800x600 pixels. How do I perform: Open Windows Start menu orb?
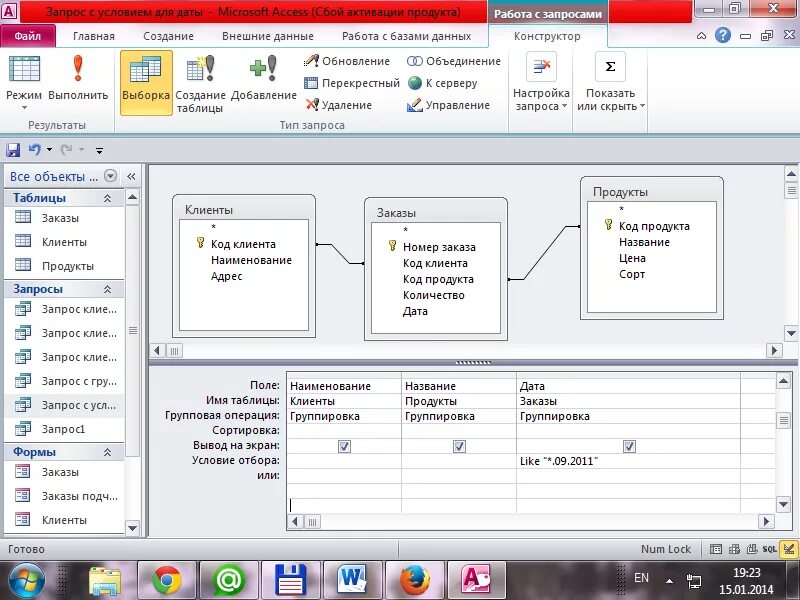coord(26,580)
